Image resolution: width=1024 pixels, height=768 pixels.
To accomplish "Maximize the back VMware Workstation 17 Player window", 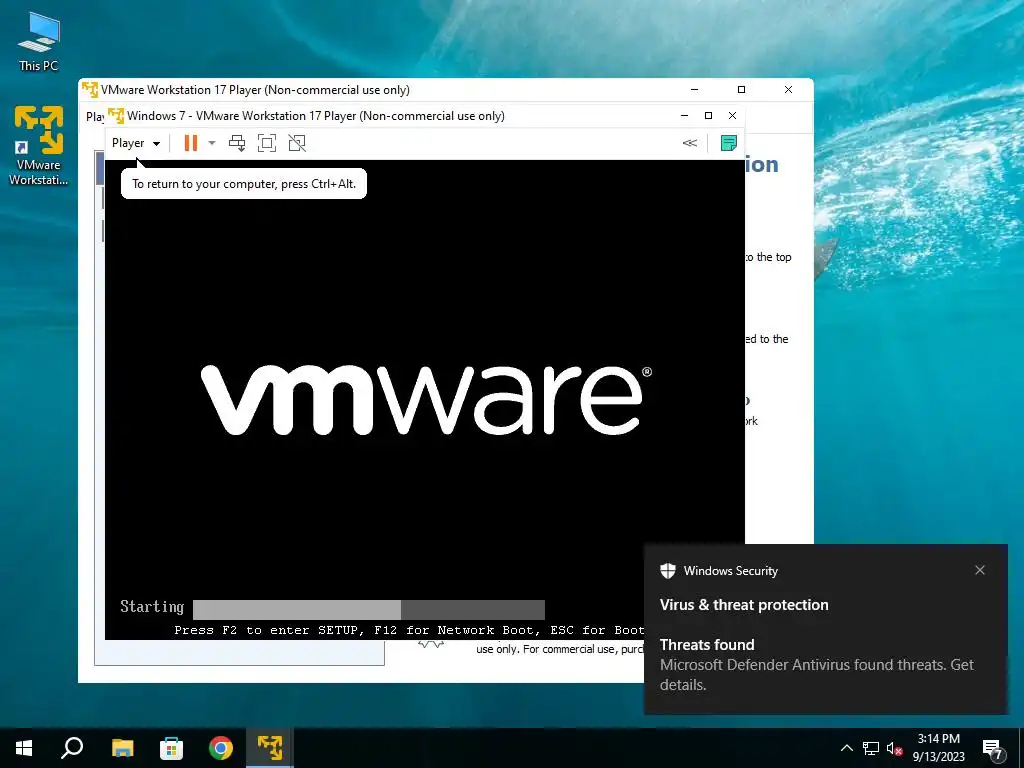I will point(741,89).
